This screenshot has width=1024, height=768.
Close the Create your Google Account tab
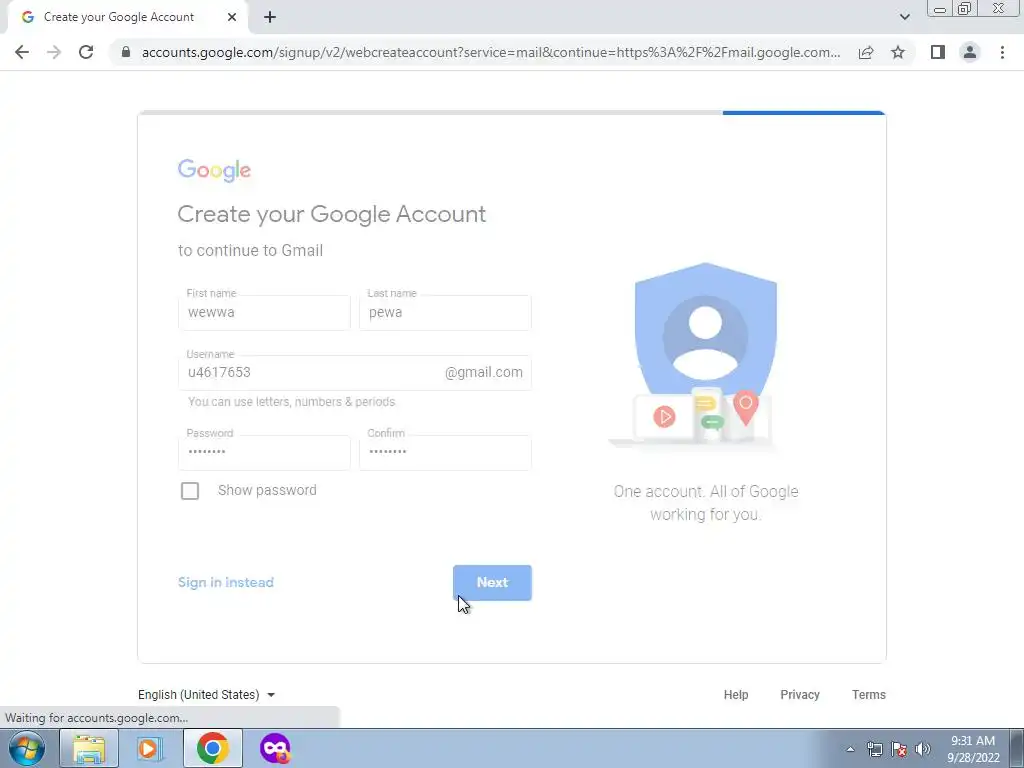tap(232, 17)
